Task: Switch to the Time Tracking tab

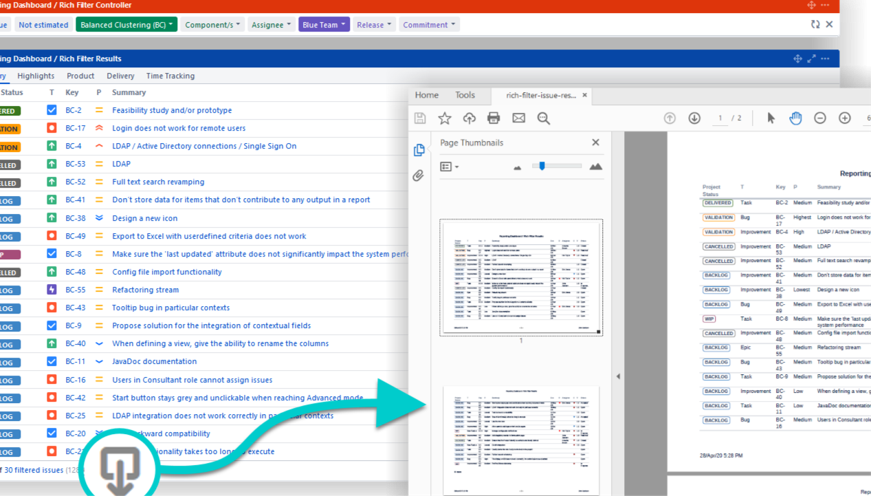Action: (170, 76)
